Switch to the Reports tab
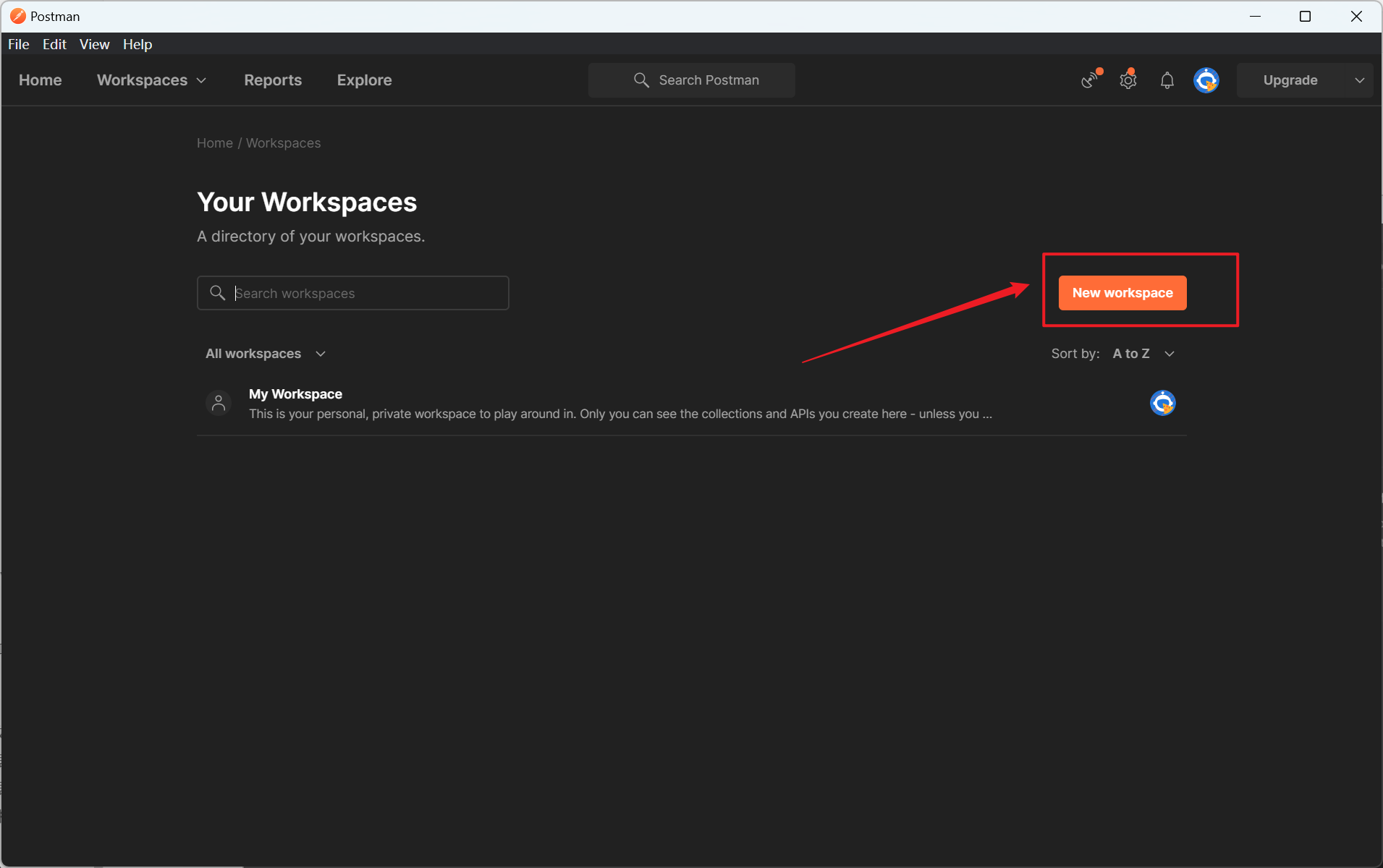 click(273, 80)
